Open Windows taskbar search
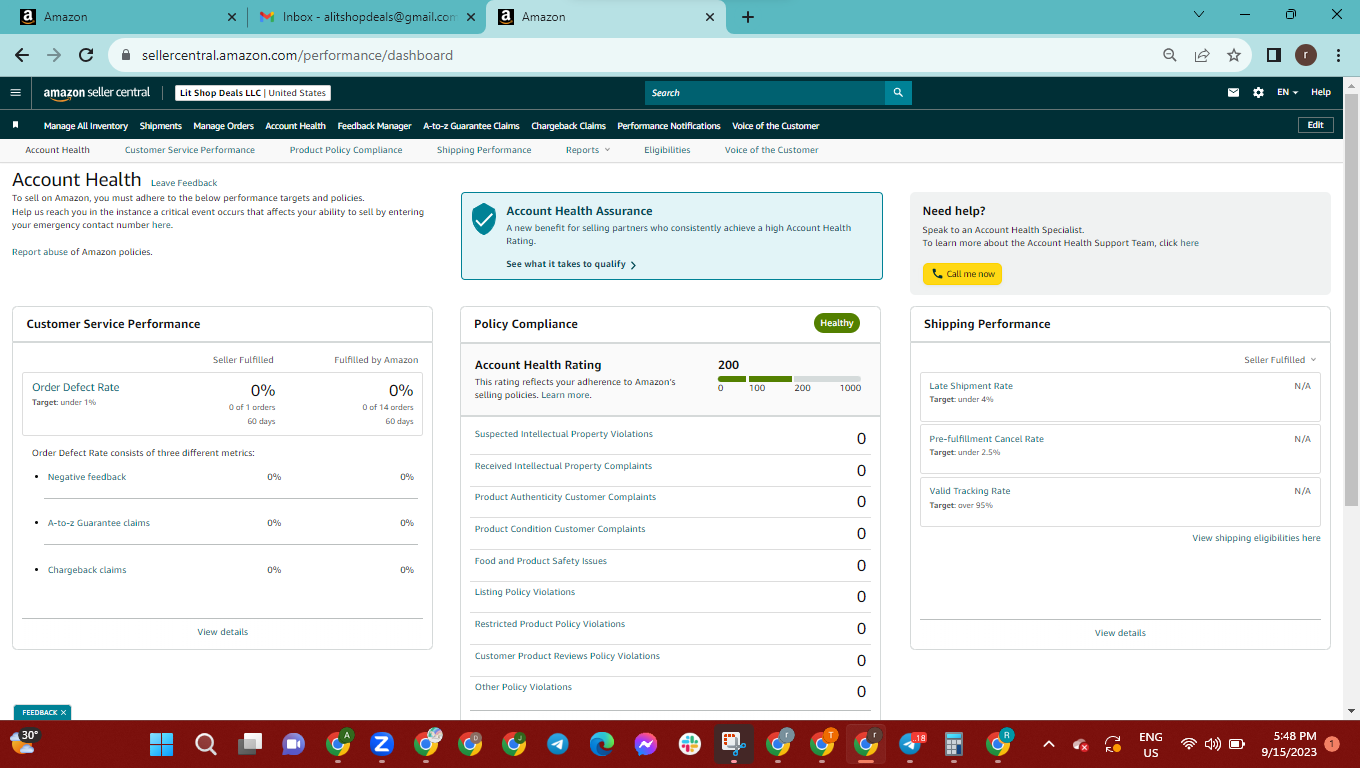1360x768 pixels. [x=205, y=744]
